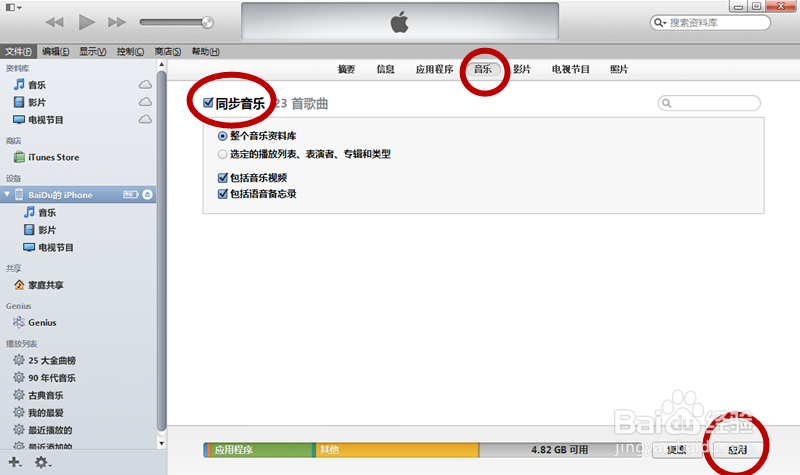Open the search magnifier options dropdown
The height and width of the screenshot is (475, 800).
tap(660, 22)
